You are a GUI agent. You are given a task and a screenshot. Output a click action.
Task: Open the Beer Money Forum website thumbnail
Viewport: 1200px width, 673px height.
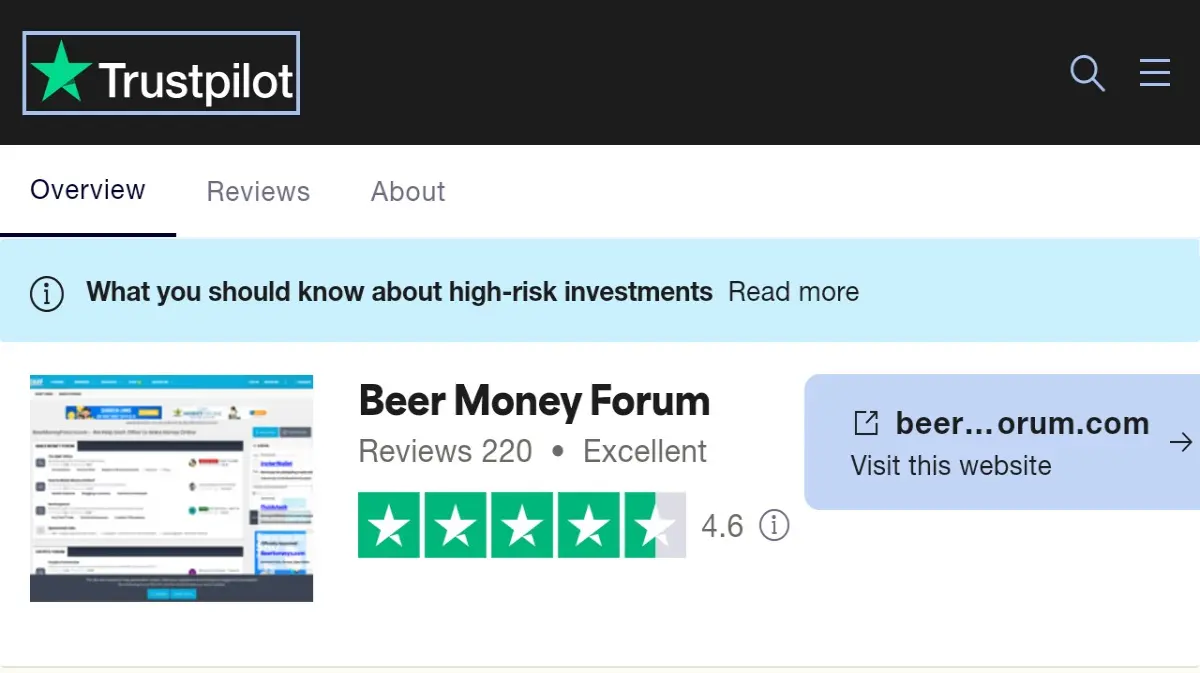(x=171, y=488)
